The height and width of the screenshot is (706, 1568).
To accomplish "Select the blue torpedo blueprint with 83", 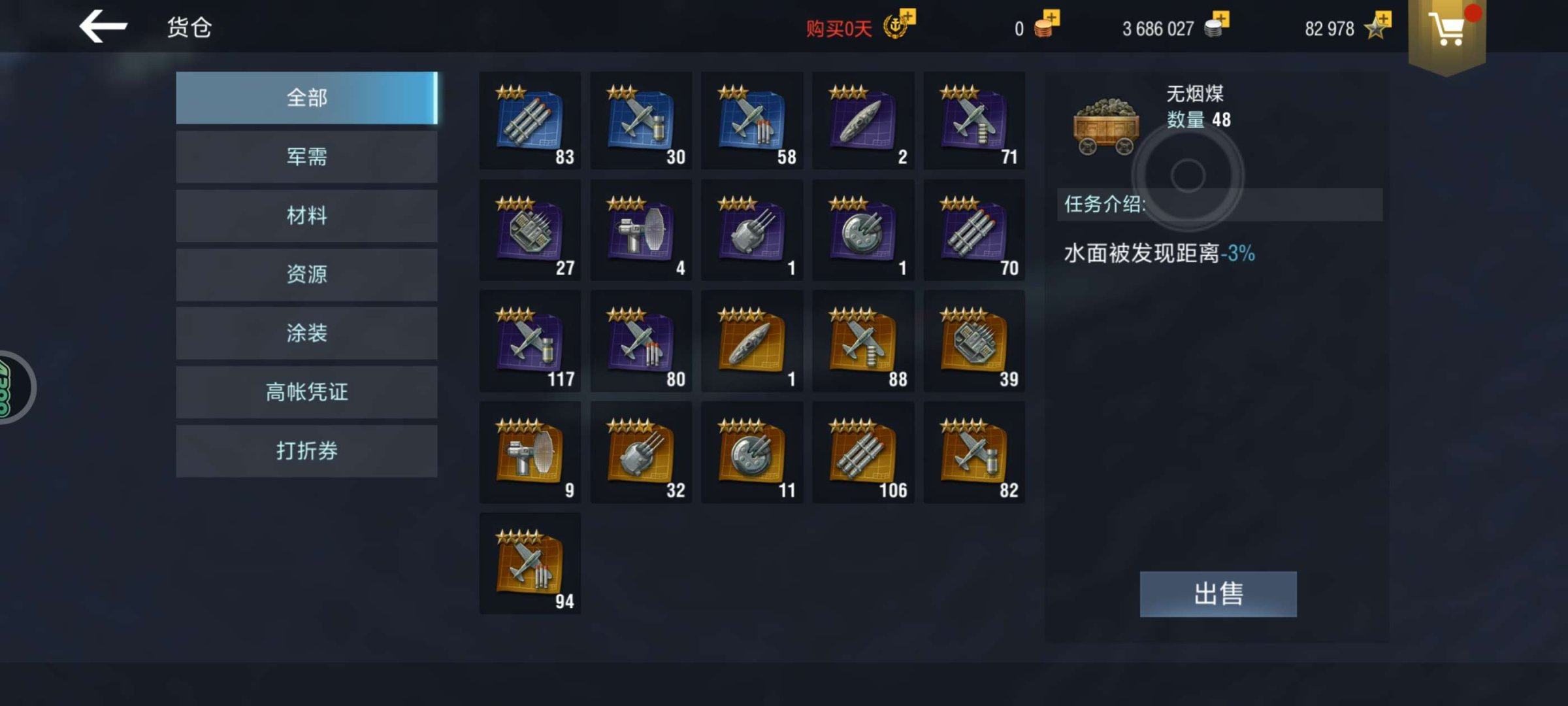I will click(530, 121).
